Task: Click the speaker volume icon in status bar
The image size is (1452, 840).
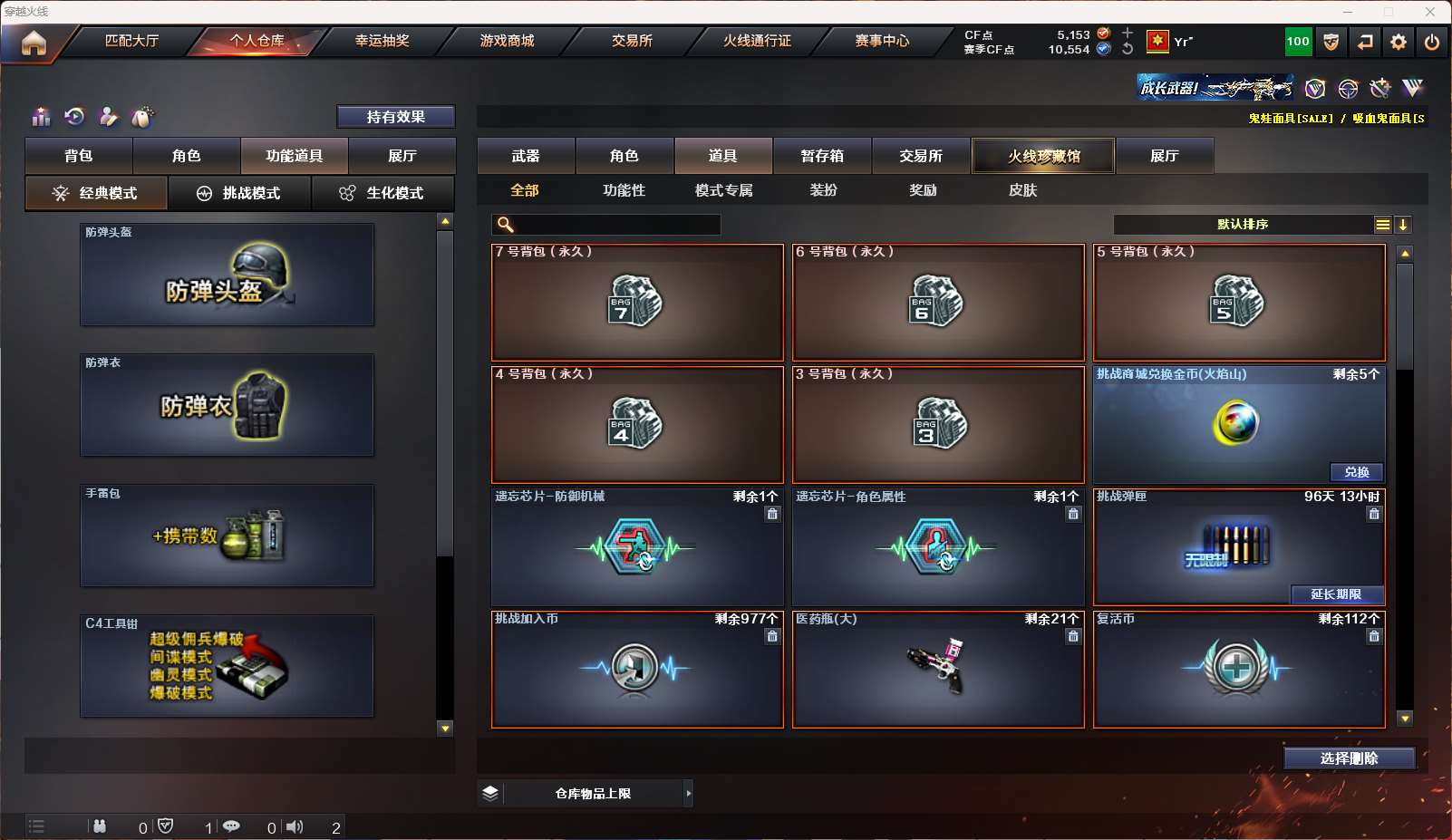Action: [295, 826]
